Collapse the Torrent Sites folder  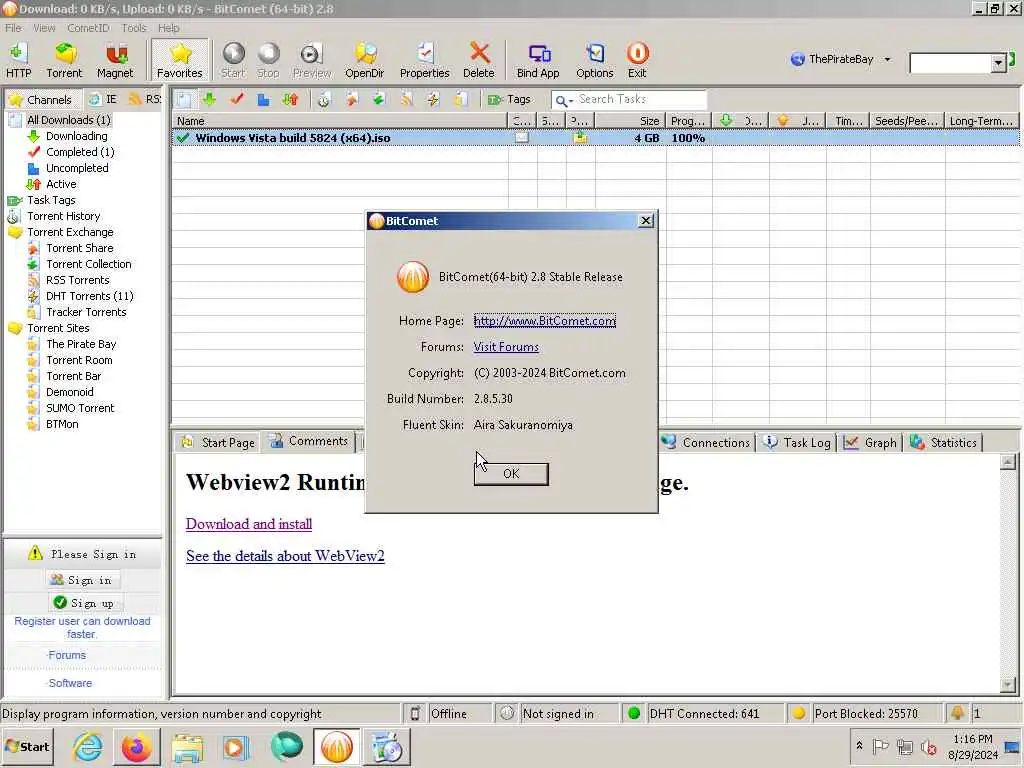[x=14, y=328]
